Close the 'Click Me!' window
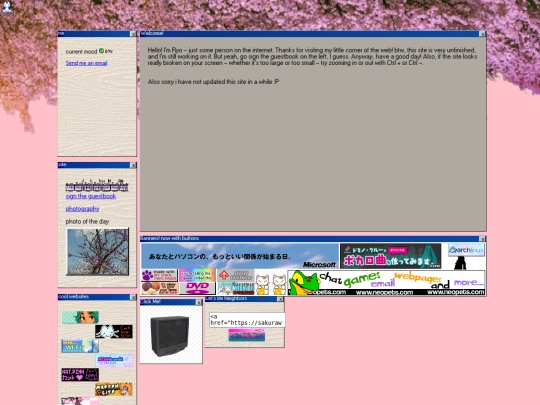 click(199, 302)
